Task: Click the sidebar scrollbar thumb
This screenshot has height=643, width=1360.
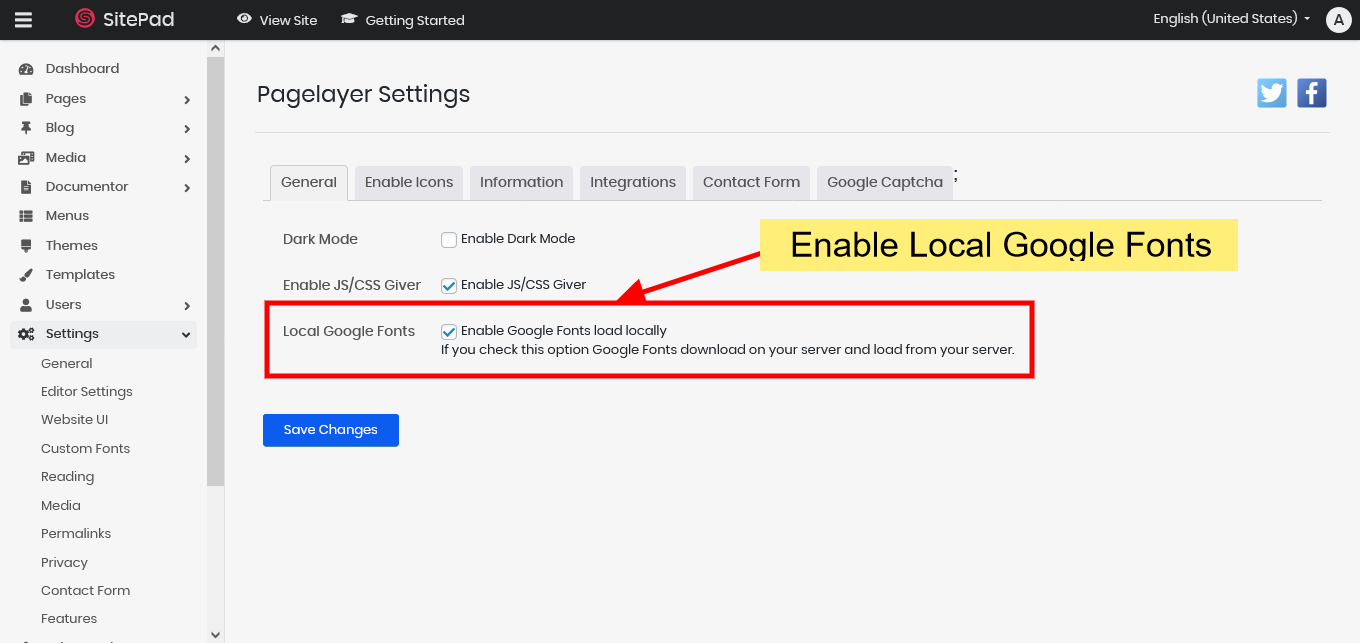Action: coord(216,271)
